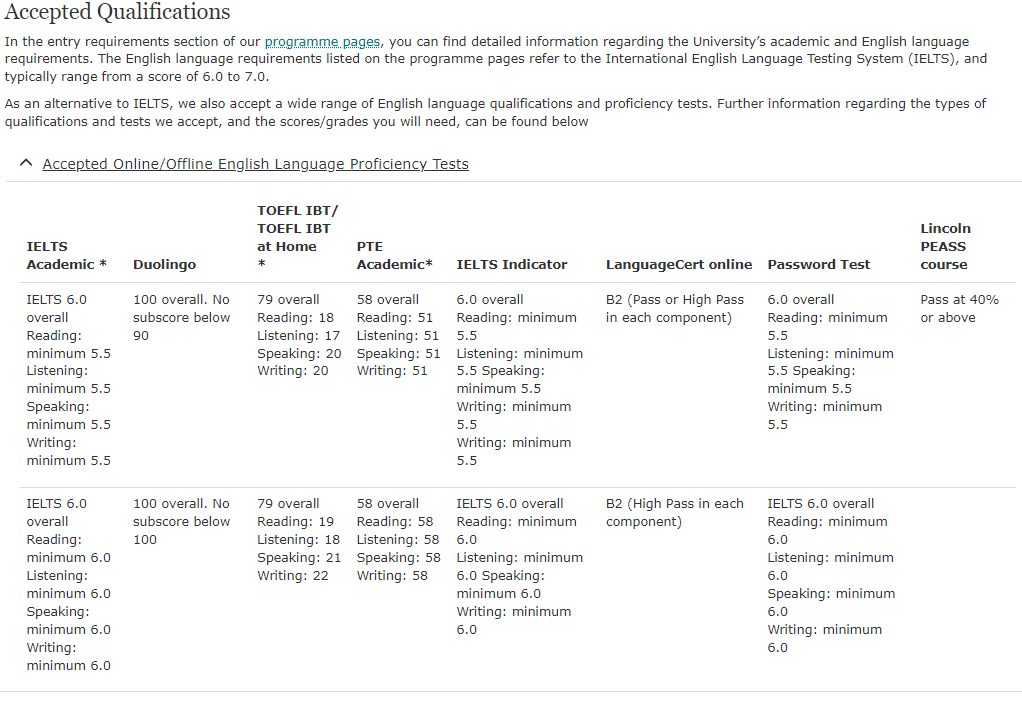Screen dimensions: 1022x702
Task: Select Duolingo cell with subscore below 100
Action: (181, 521)
